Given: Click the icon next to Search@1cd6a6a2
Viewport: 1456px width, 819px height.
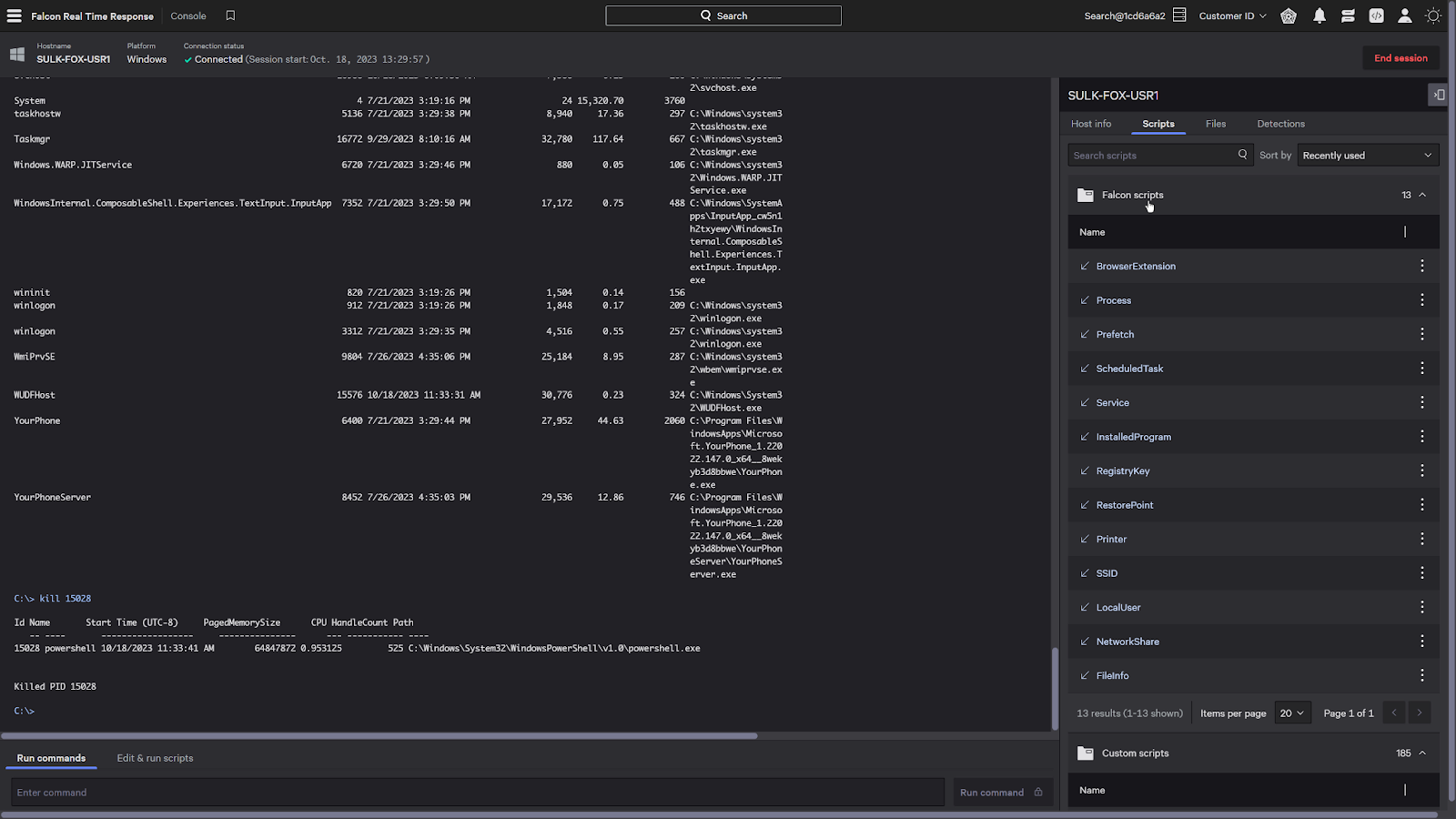Looking at the screenshot, I should coord(1179,15).
